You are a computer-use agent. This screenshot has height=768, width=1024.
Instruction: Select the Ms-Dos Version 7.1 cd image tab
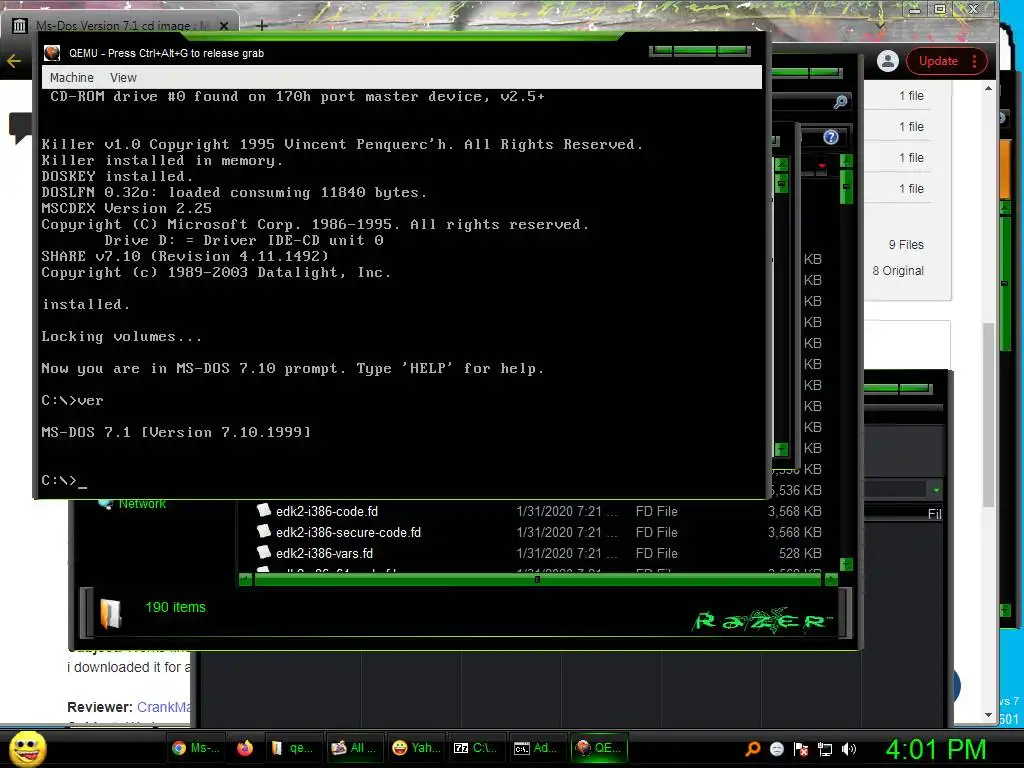click(x=121, y=25)
